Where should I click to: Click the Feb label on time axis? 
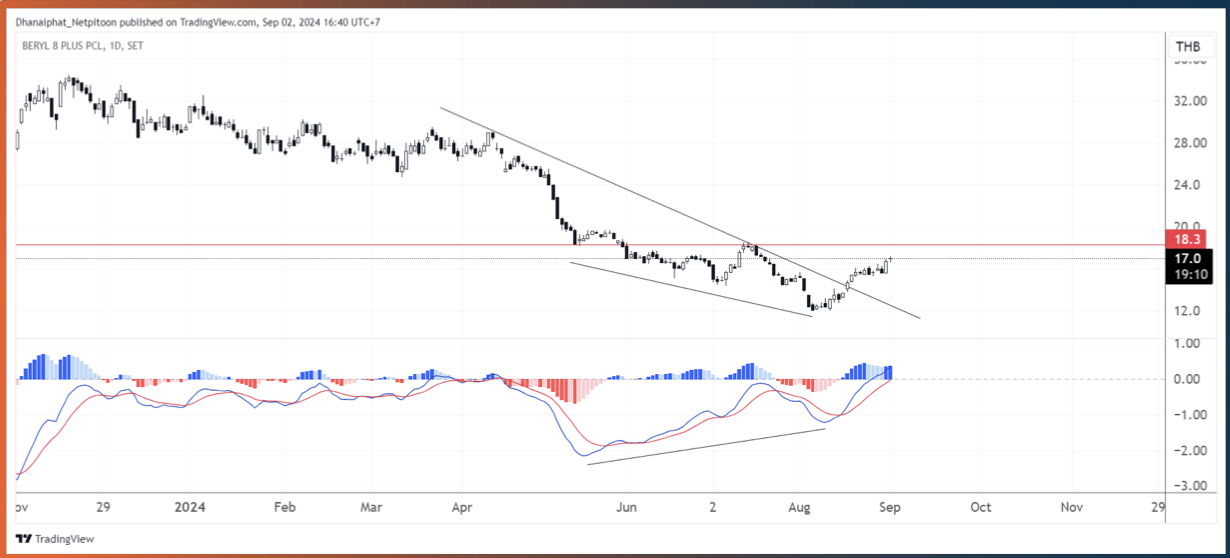pyautogui.click(x=284, y=507)
